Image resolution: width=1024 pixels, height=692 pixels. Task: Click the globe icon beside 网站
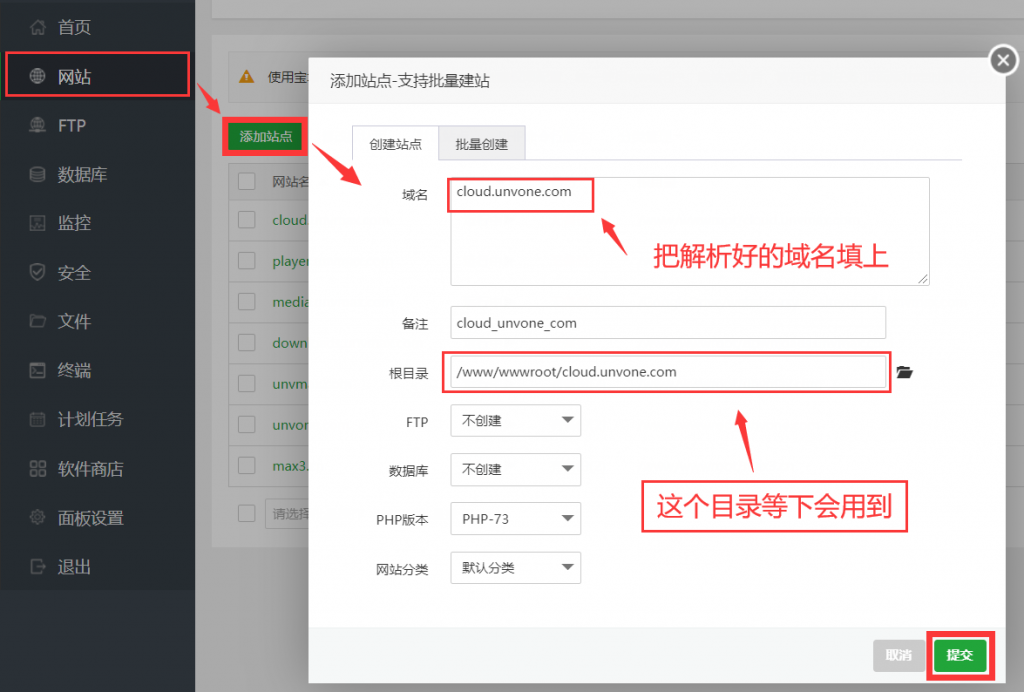[x=38, y=76]
